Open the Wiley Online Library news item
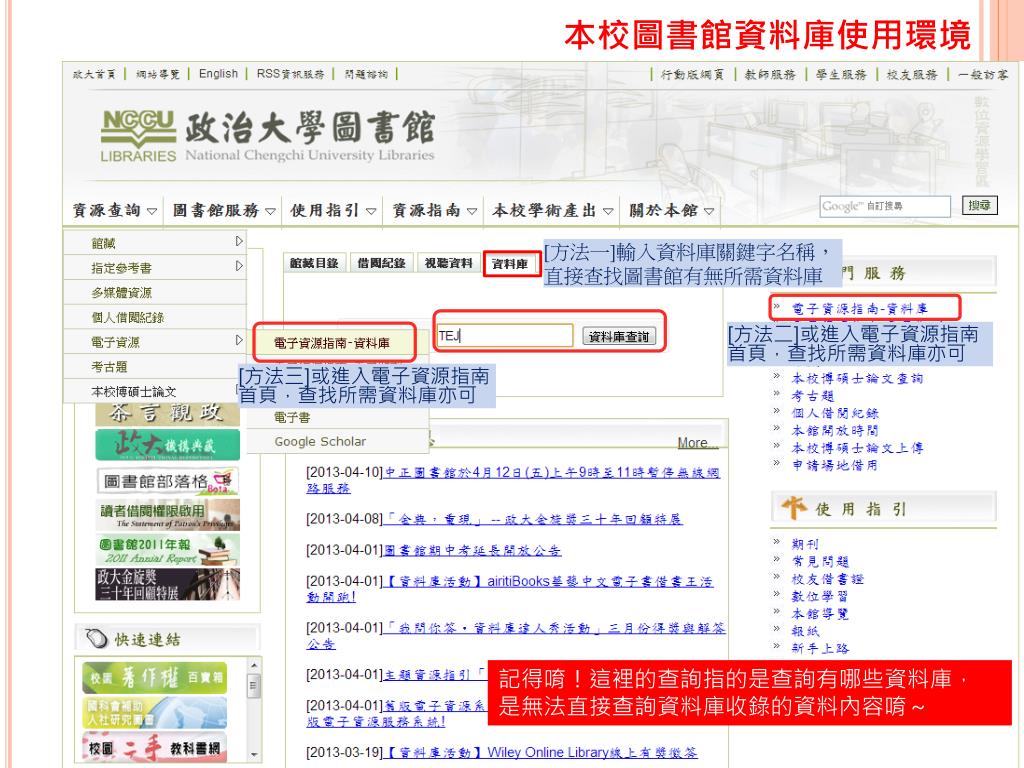The width and height of the screenshot is (1024, 768). coord(541,752)
